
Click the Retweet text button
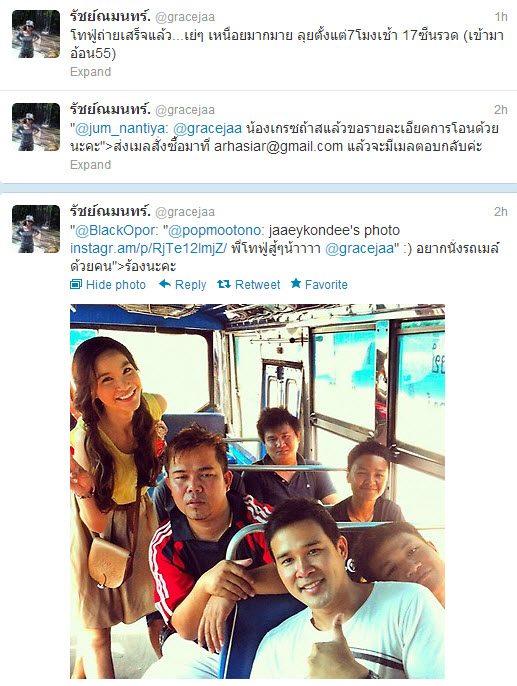258,285
